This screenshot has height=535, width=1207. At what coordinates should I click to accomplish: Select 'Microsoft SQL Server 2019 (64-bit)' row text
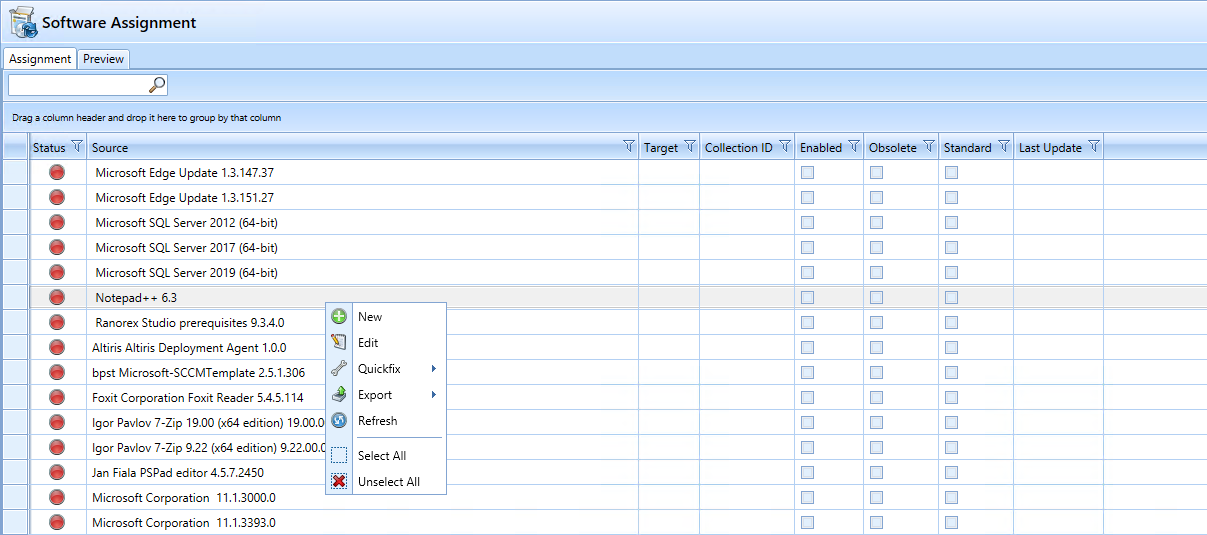(x=187, y=272)
